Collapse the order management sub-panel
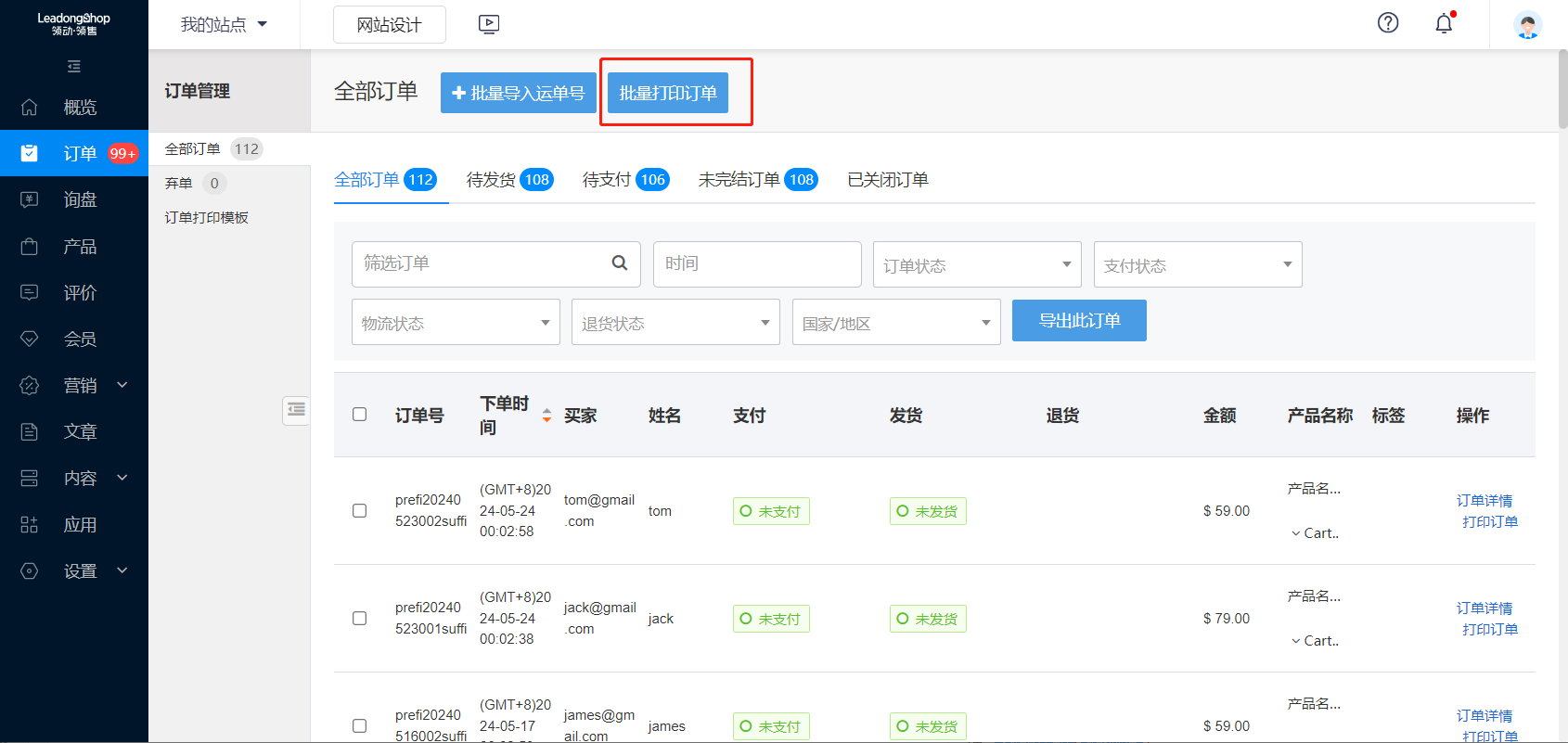 click(296, 409)
